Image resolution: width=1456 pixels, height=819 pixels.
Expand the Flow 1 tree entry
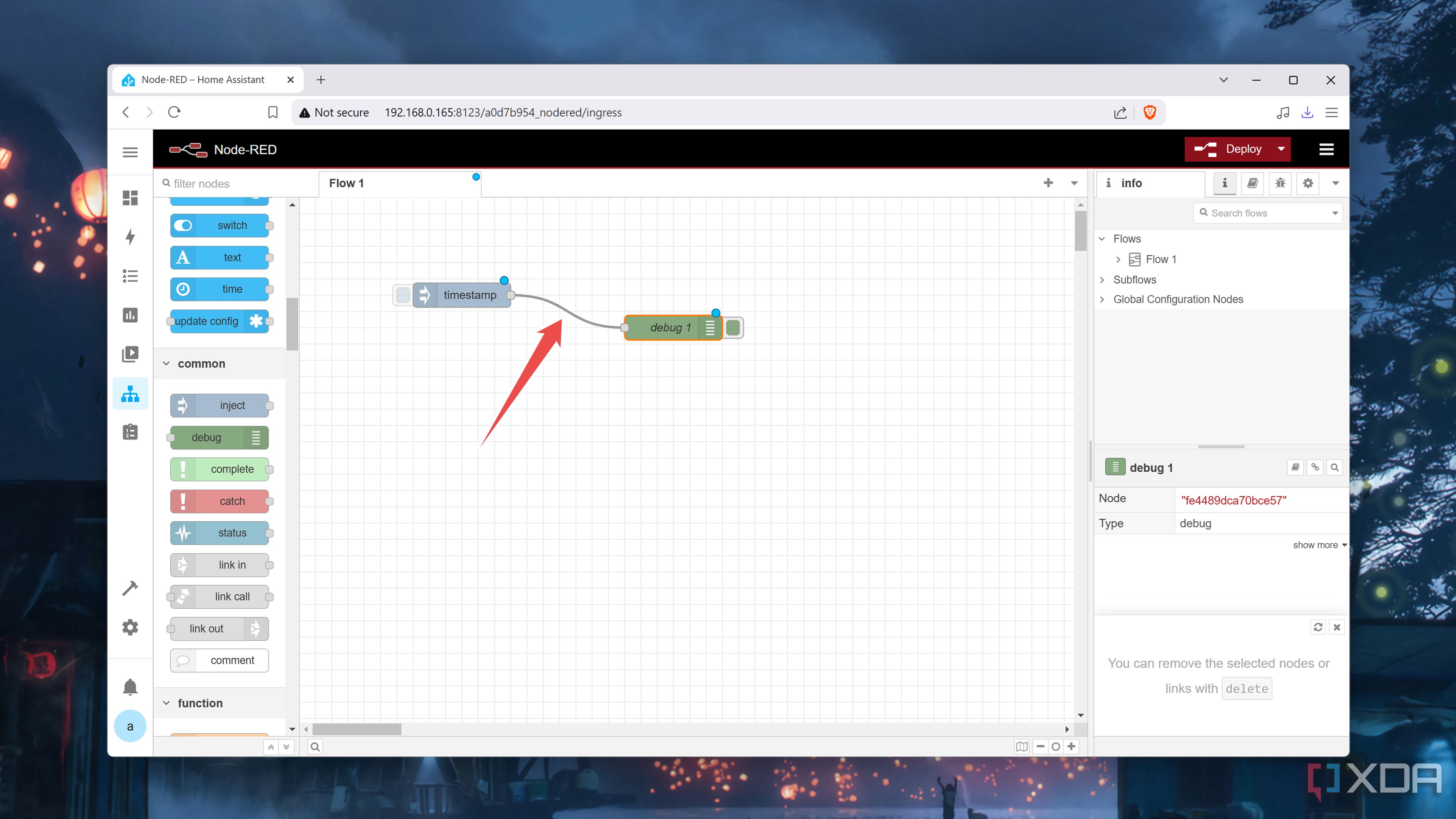(1118, 259)
